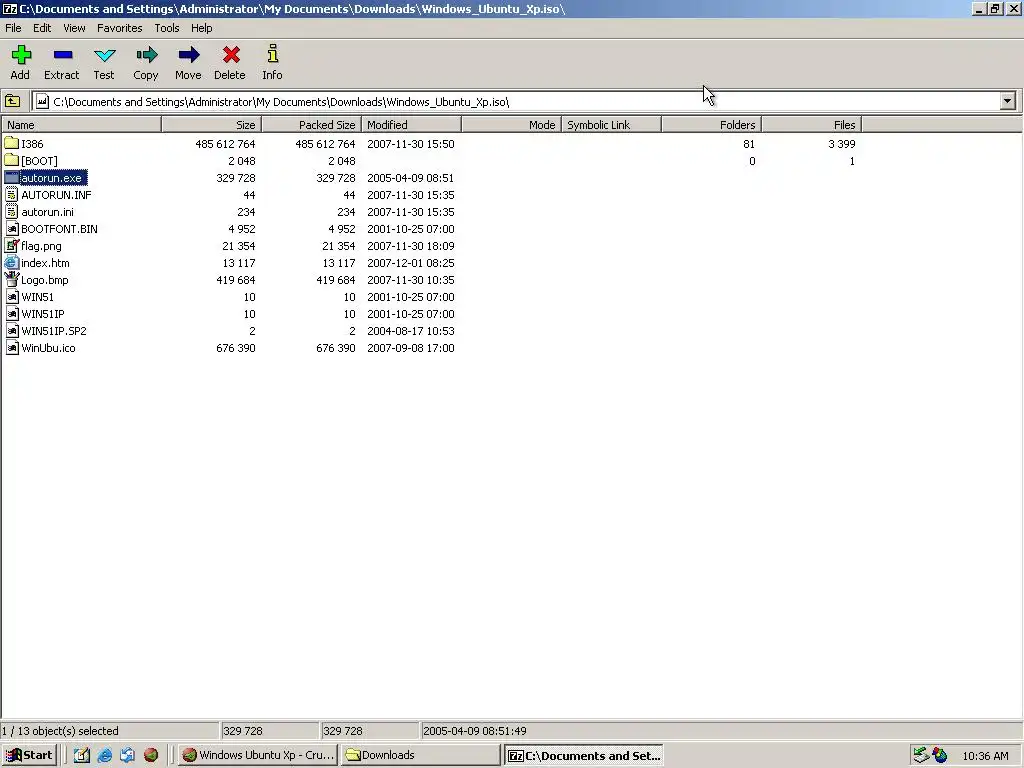The height and width of the screenshot is (768, 1024).
Task: Switch to Downloads taskbar window
Action: pos(420,755)
